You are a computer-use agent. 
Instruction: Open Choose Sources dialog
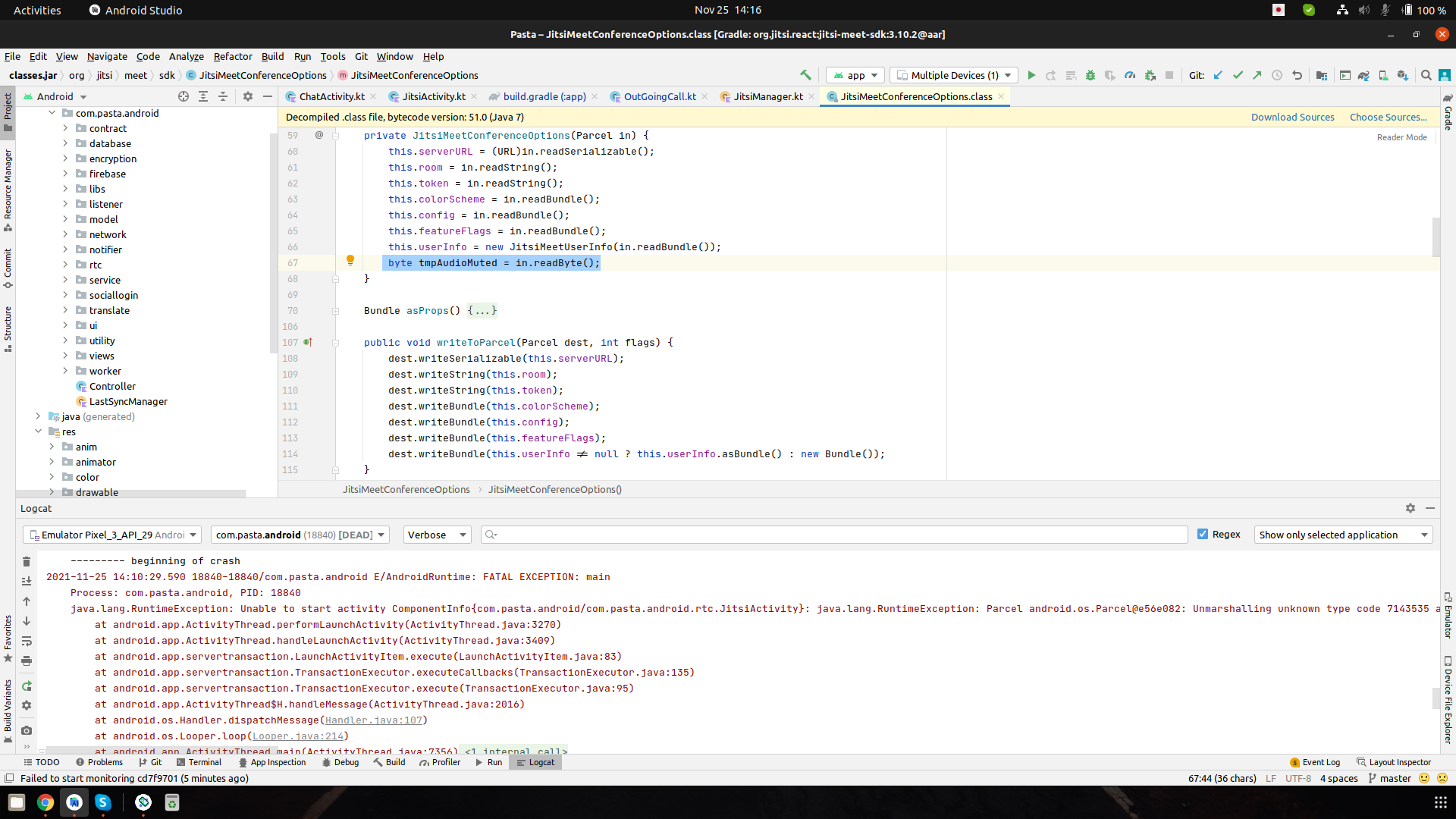click(x=1388, y=117)
